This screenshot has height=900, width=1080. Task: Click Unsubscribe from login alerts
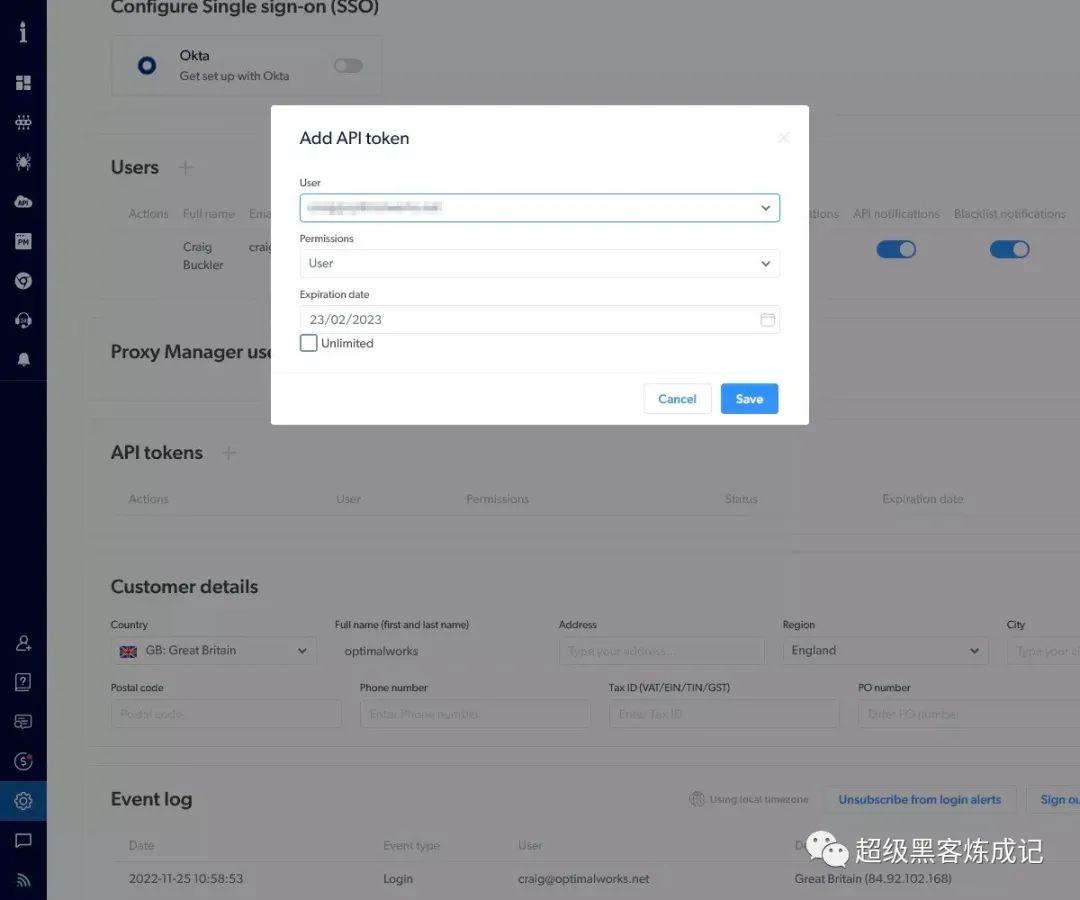click(918, 799)
